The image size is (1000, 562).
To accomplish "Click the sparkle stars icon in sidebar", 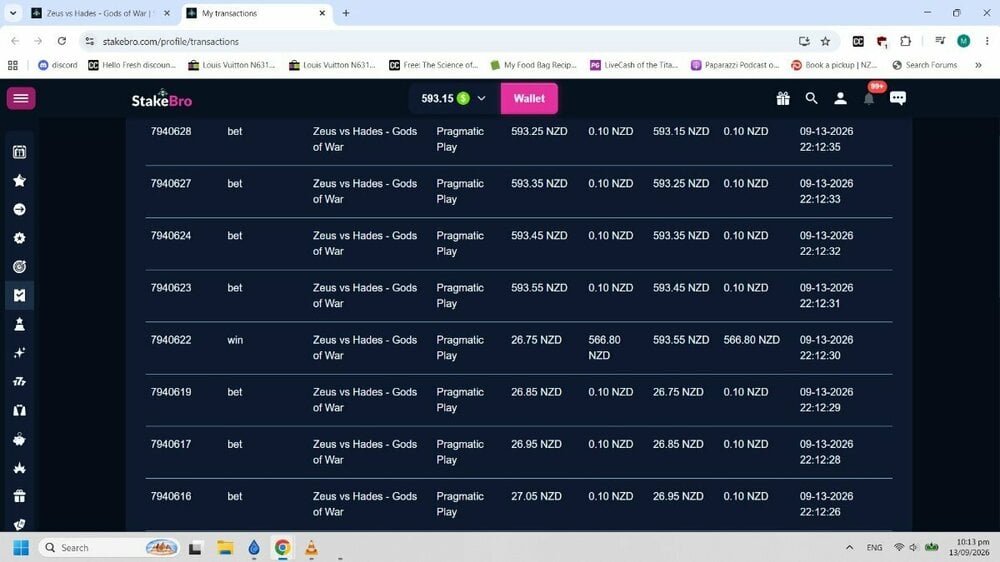I will pyautogui.click(x=20, y=353).
